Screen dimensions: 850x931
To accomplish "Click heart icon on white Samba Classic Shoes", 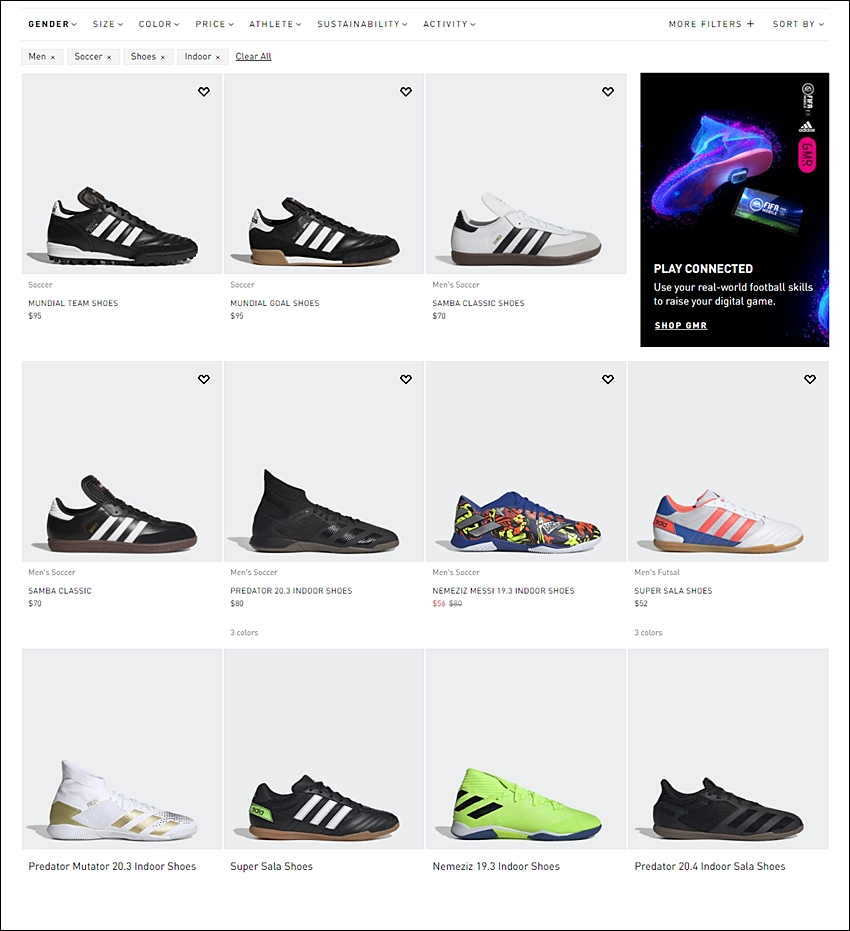I will [608, 91].
